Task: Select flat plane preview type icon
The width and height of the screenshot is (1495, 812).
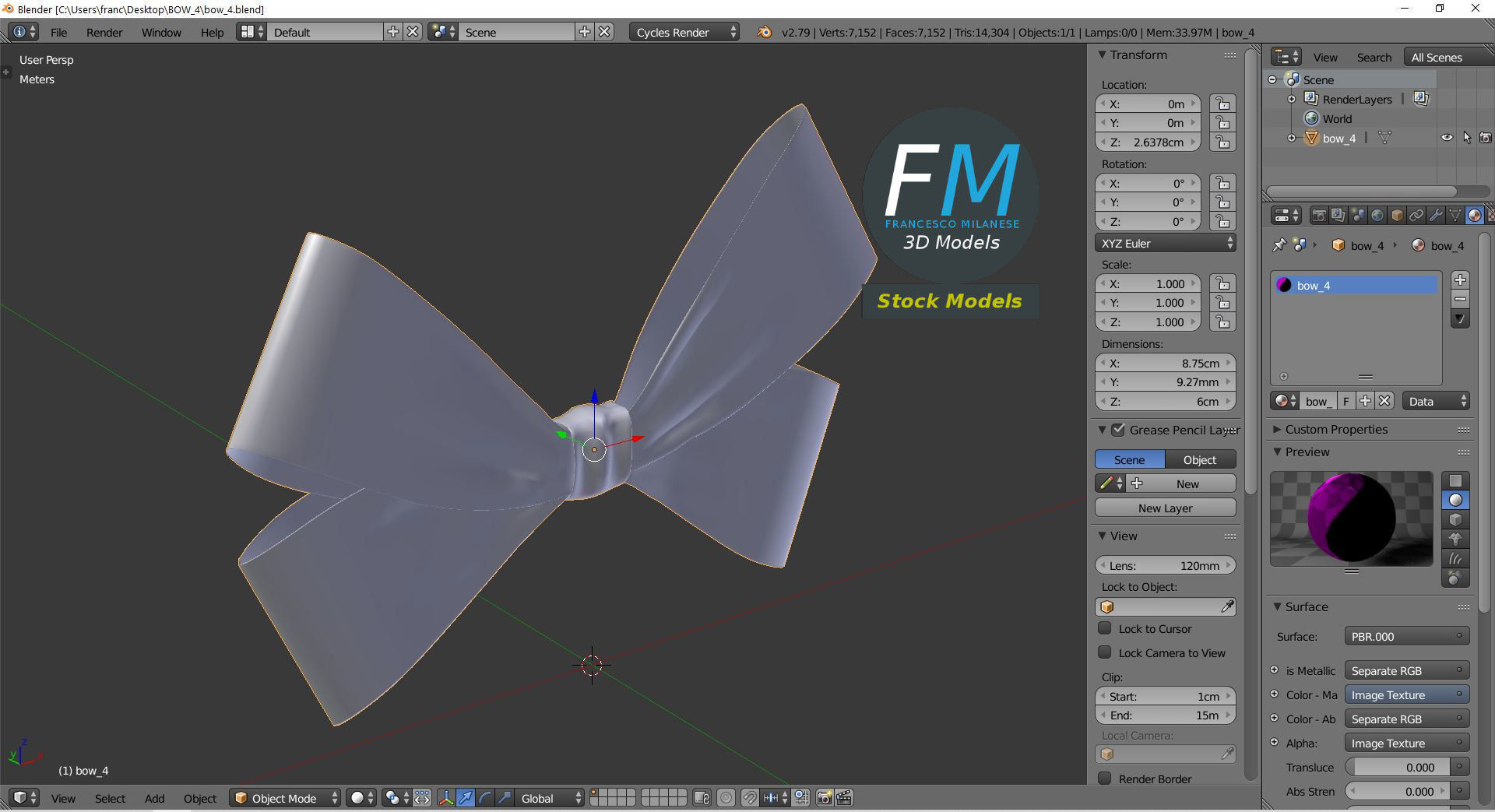Action: pos(1455,480)
